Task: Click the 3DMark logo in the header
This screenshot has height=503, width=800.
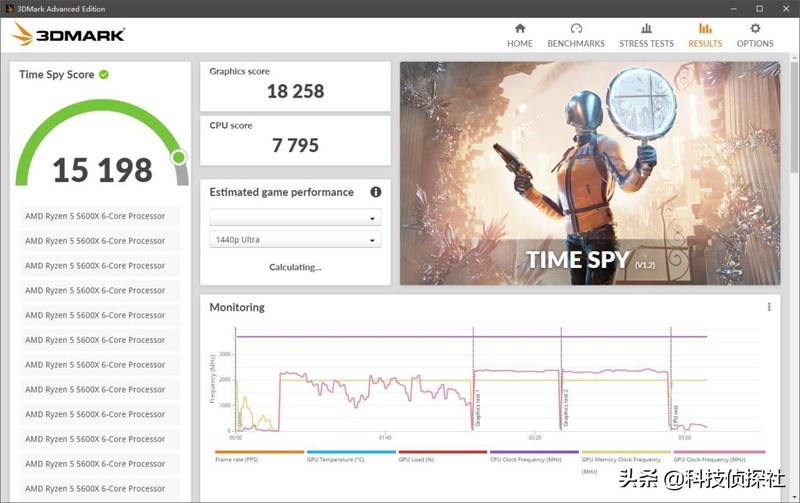Action: click(x=68, y=35)
